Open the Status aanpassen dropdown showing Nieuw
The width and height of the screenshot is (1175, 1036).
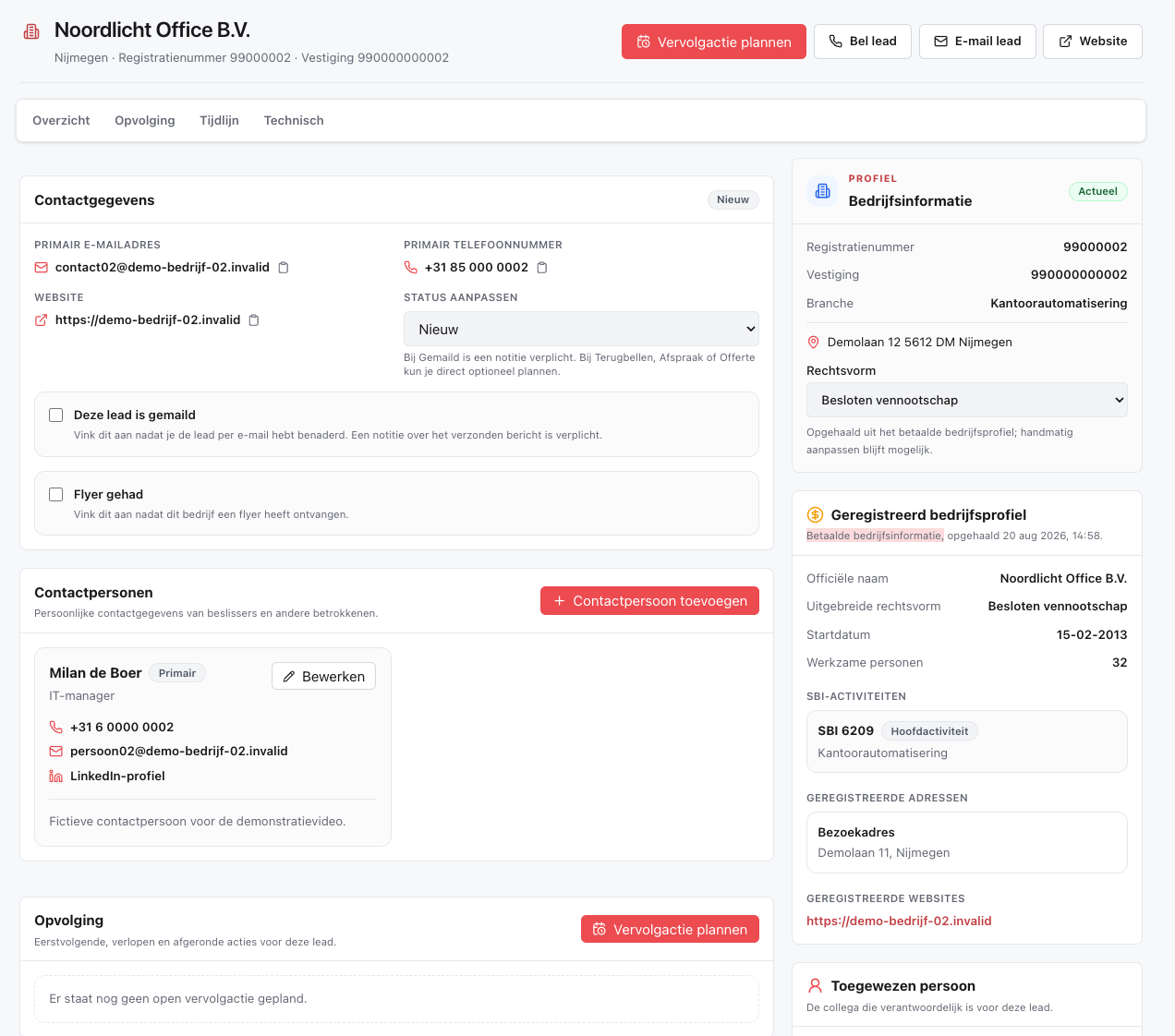coord(581,330)
